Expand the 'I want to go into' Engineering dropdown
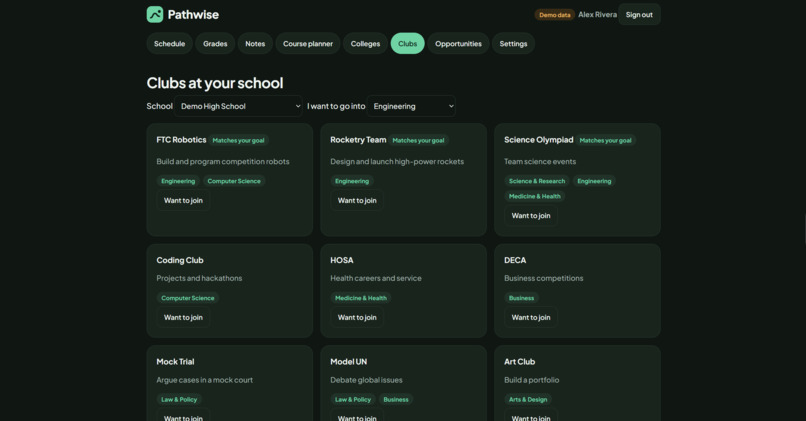Image resolution: width=806 pixels, height=421 pixels. [411, 106]
